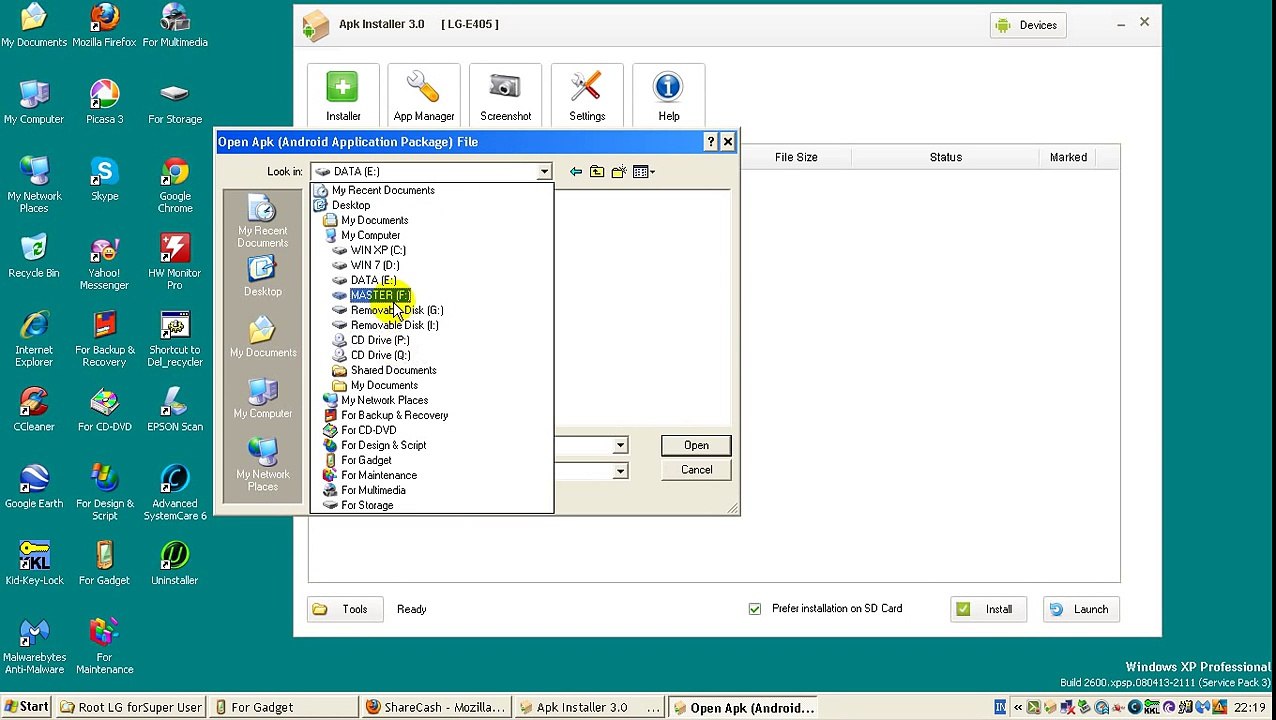Open Google Chrome desktop icon

coord(175,186)
